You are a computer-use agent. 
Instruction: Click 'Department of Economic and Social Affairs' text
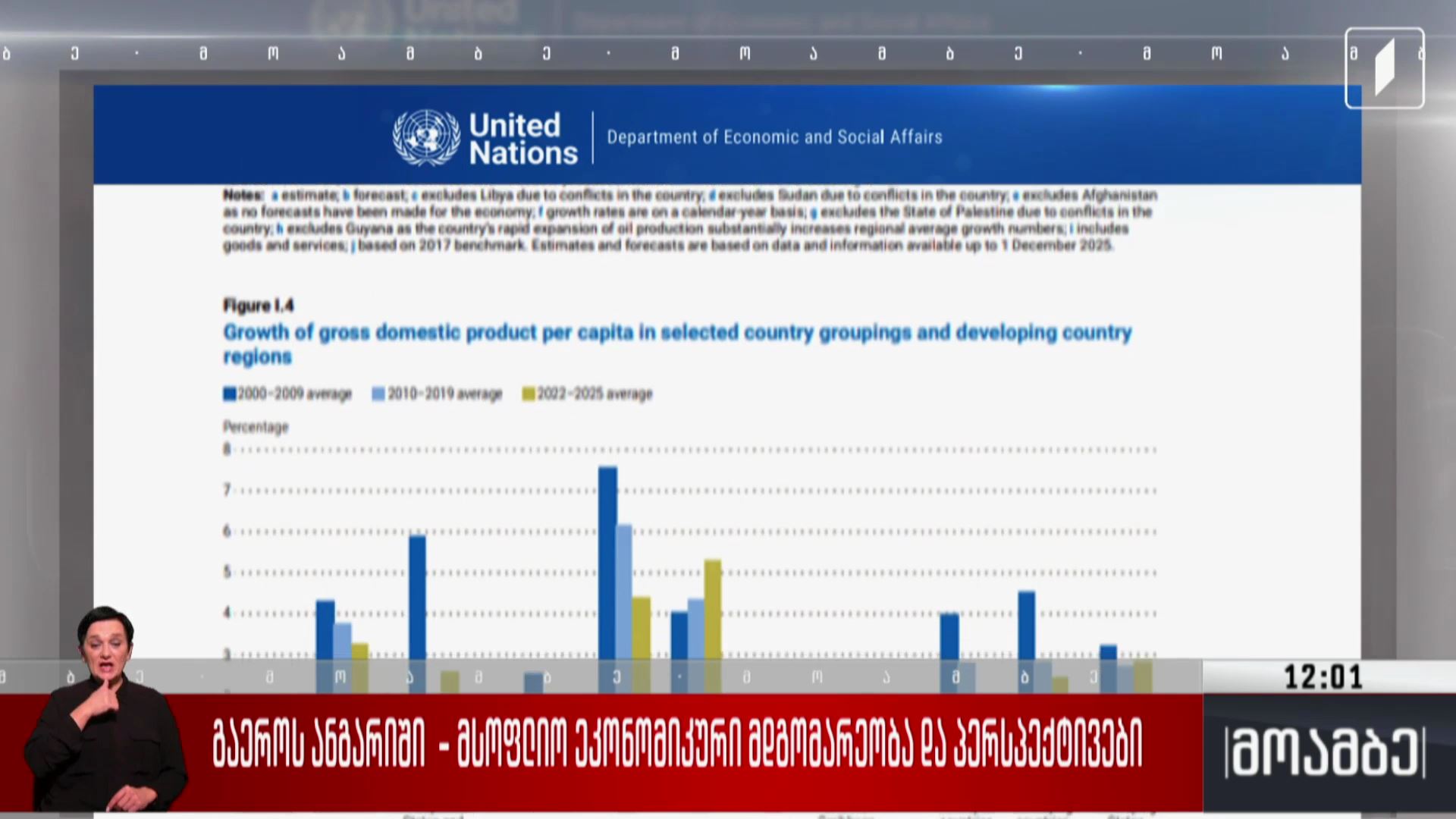(x=774, y=137)
